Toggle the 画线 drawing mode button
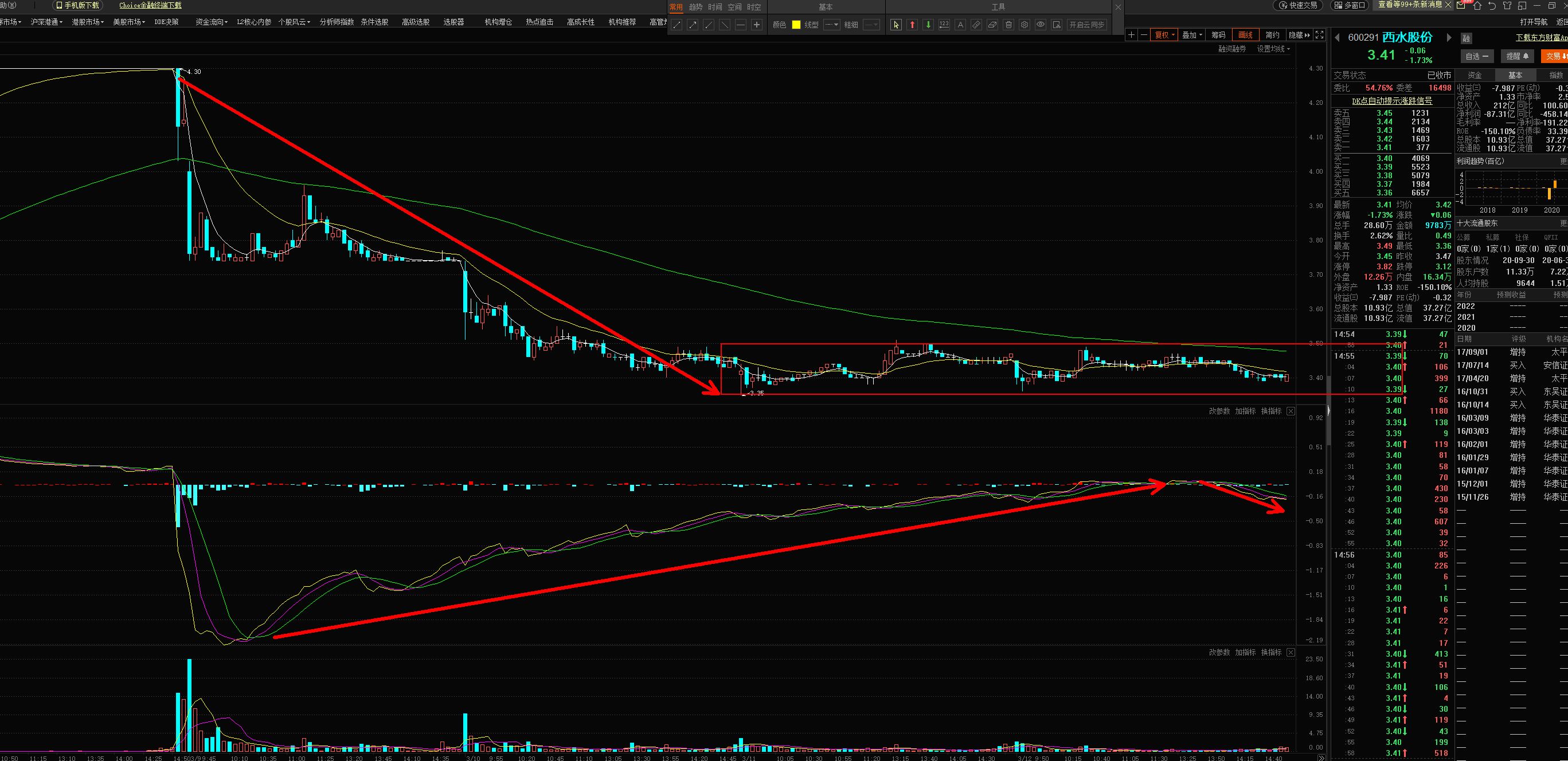Image resolution: width=1568 pixels, height=761 pixels. 1245,36
